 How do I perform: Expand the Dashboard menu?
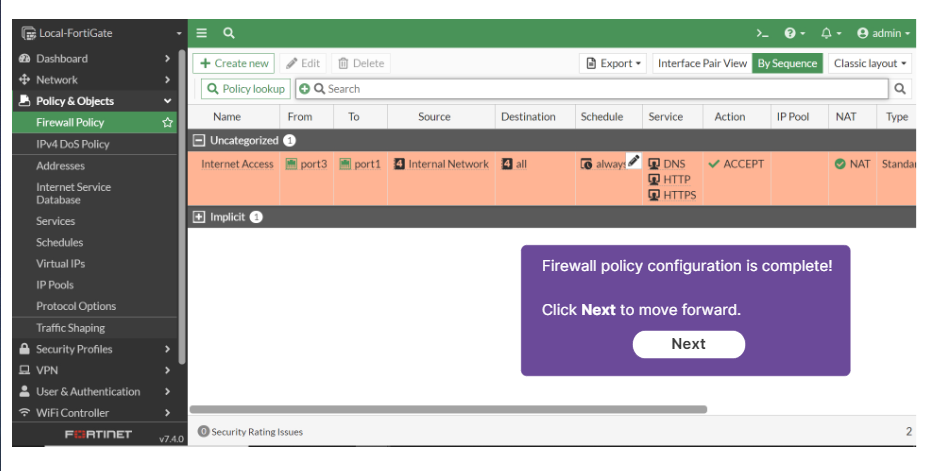[94, 58]
